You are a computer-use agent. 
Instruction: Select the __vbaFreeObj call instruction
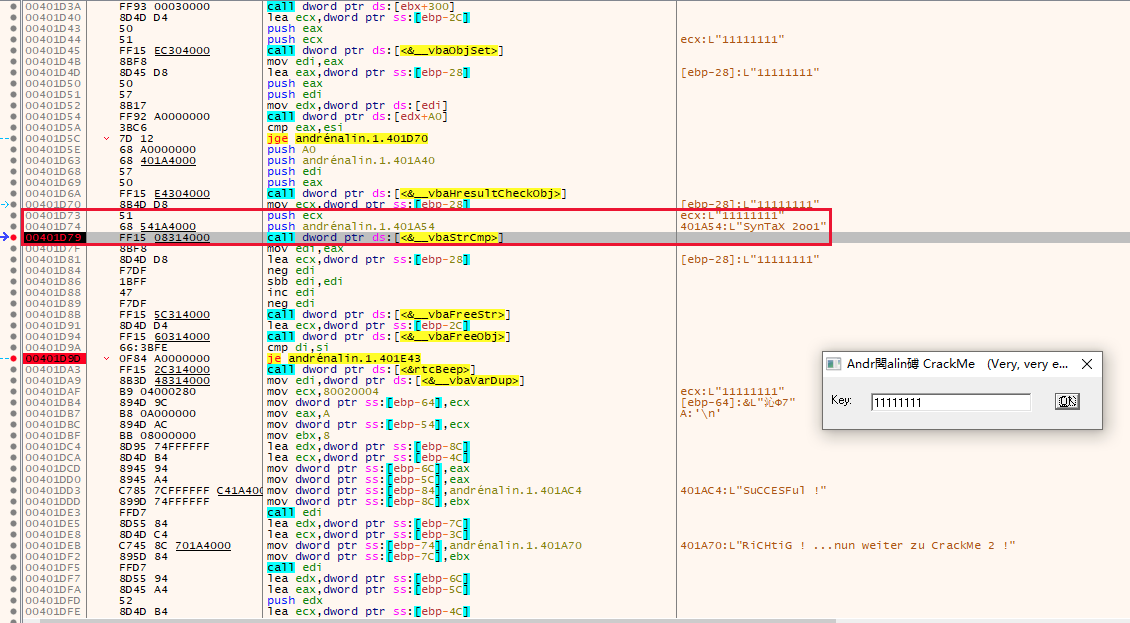388,337
